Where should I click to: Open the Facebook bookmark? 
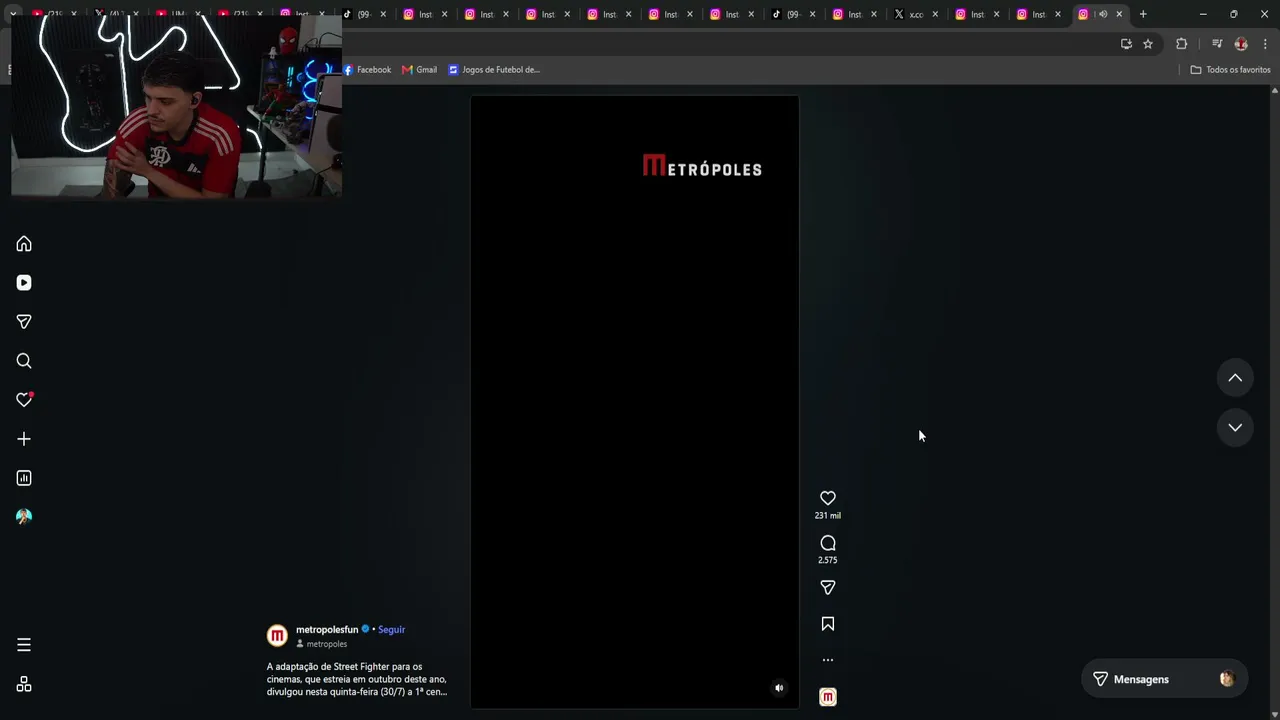(367, 70)
